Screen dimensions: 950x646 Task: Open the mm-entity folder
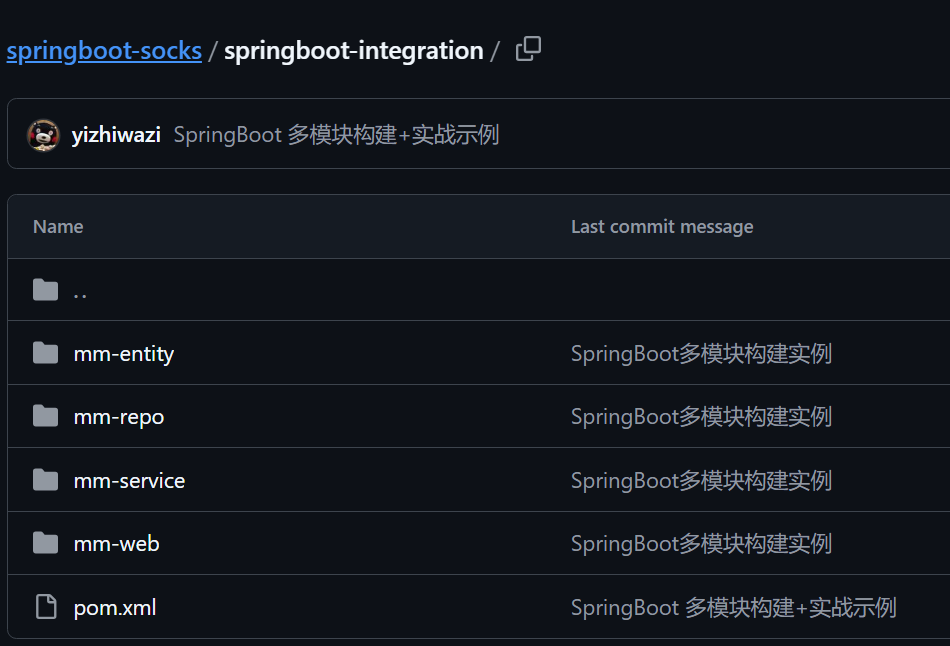[123, 354]
